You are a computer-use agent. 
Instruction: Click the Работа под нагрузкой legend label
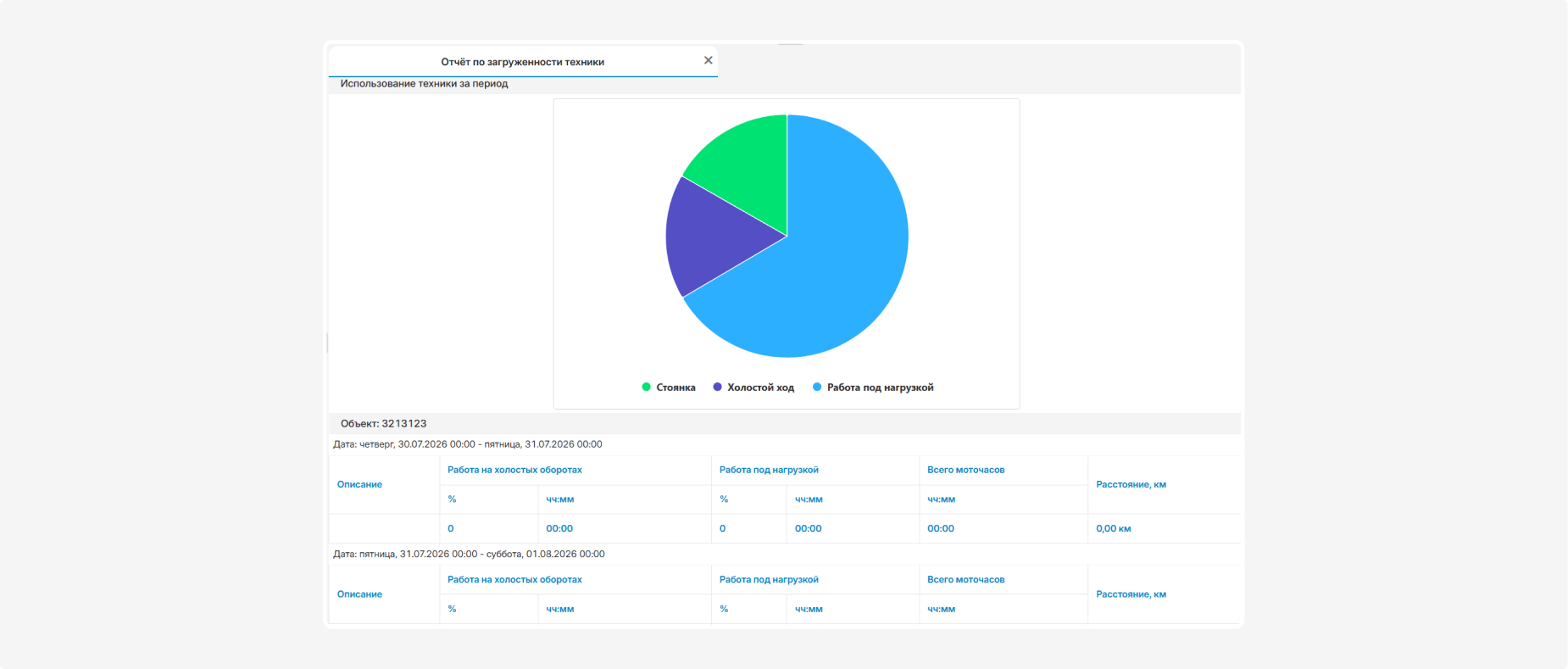(x=880, y=387)
